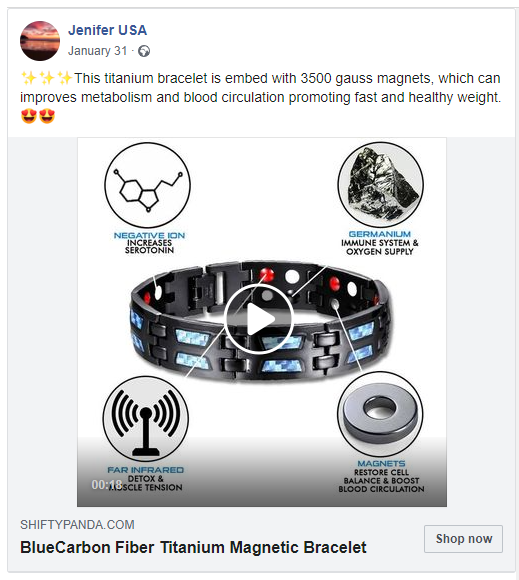Viewport: 519px width, 580px height.
Task: Open the January 31 post timestamp
Action: click(x=98, y=51)
